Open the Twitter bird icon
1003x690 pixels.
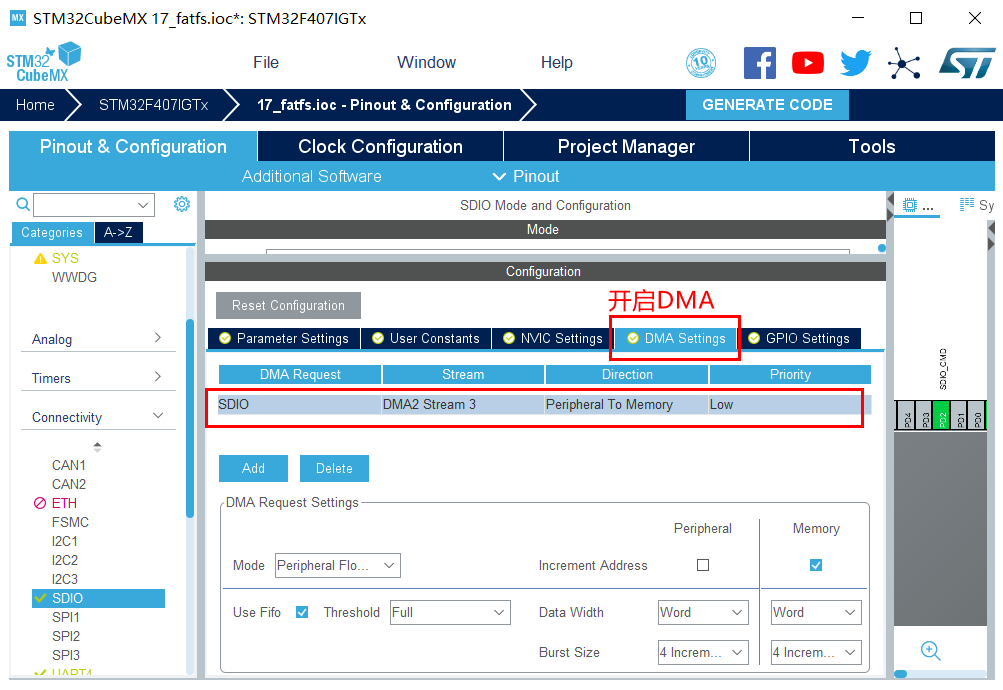[855, 63]
